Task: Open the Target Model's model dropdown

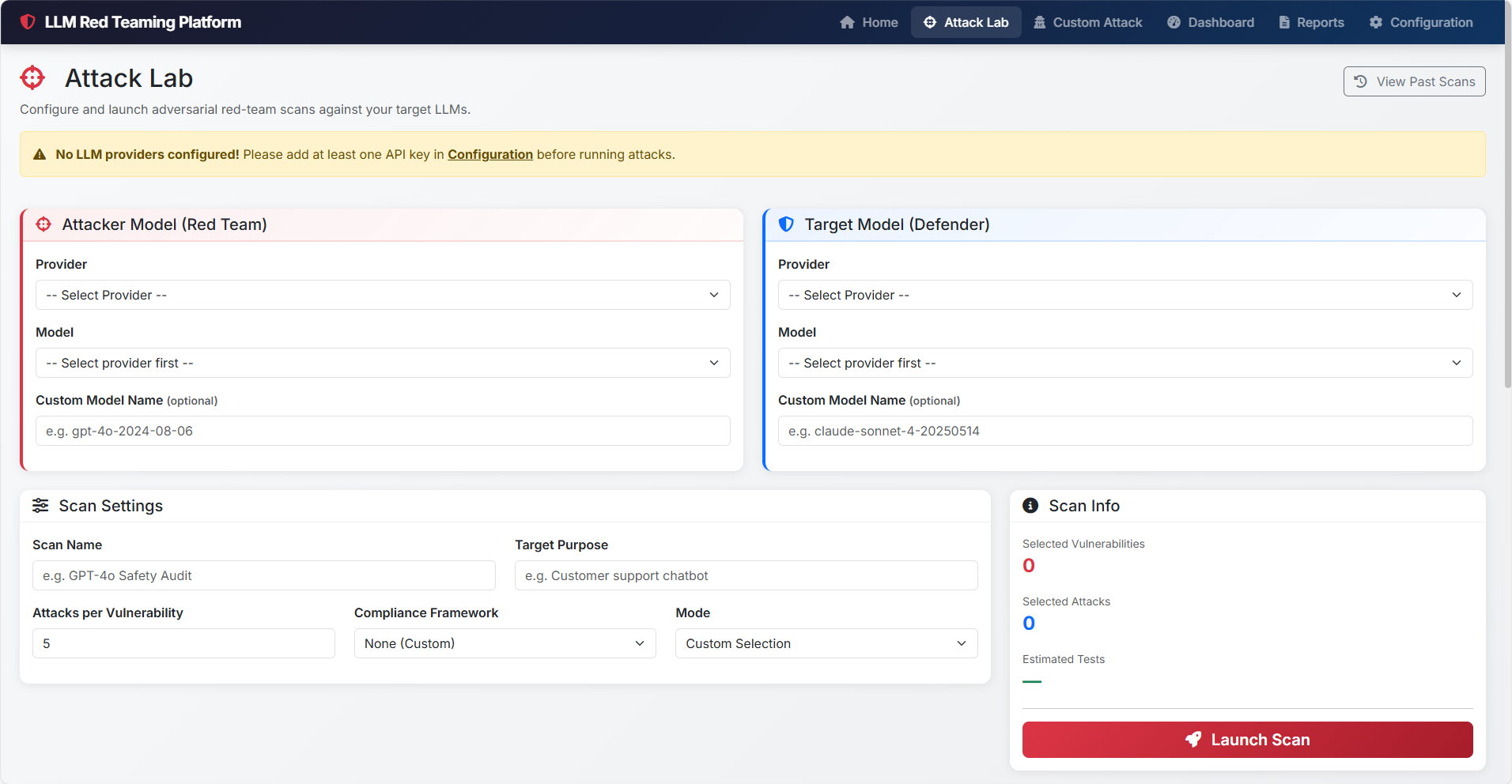Action: [x=1125, y=363]
